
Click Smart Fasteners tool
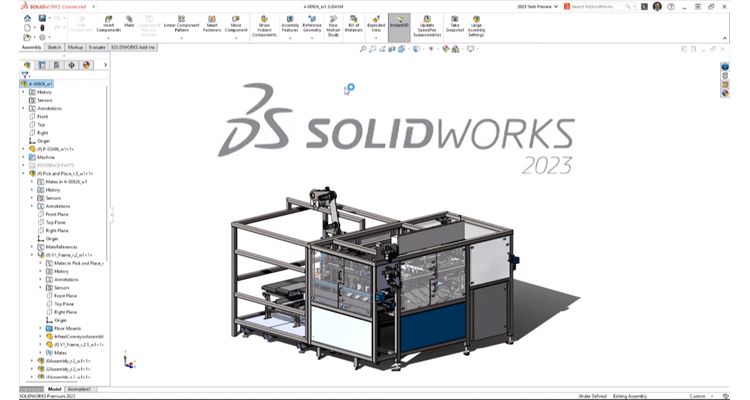(212, 24)
